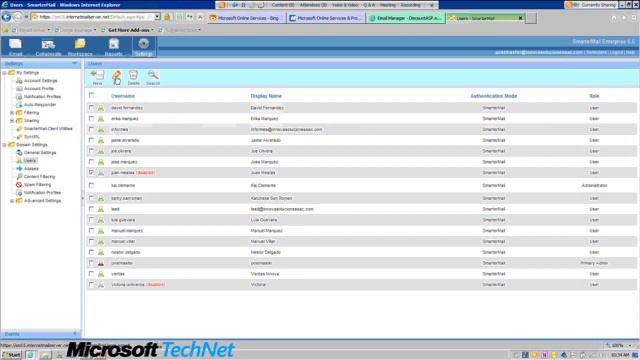
Task: Open General Settings under Domain Settings
Action: tap(40, 153)
